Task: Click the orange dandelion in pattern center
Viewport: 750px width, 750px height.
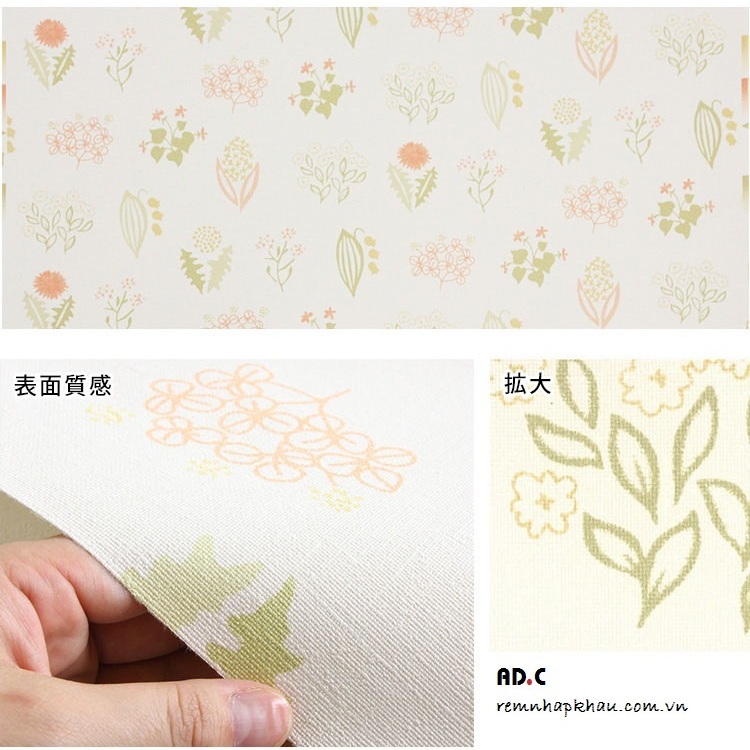Action: 414,155
